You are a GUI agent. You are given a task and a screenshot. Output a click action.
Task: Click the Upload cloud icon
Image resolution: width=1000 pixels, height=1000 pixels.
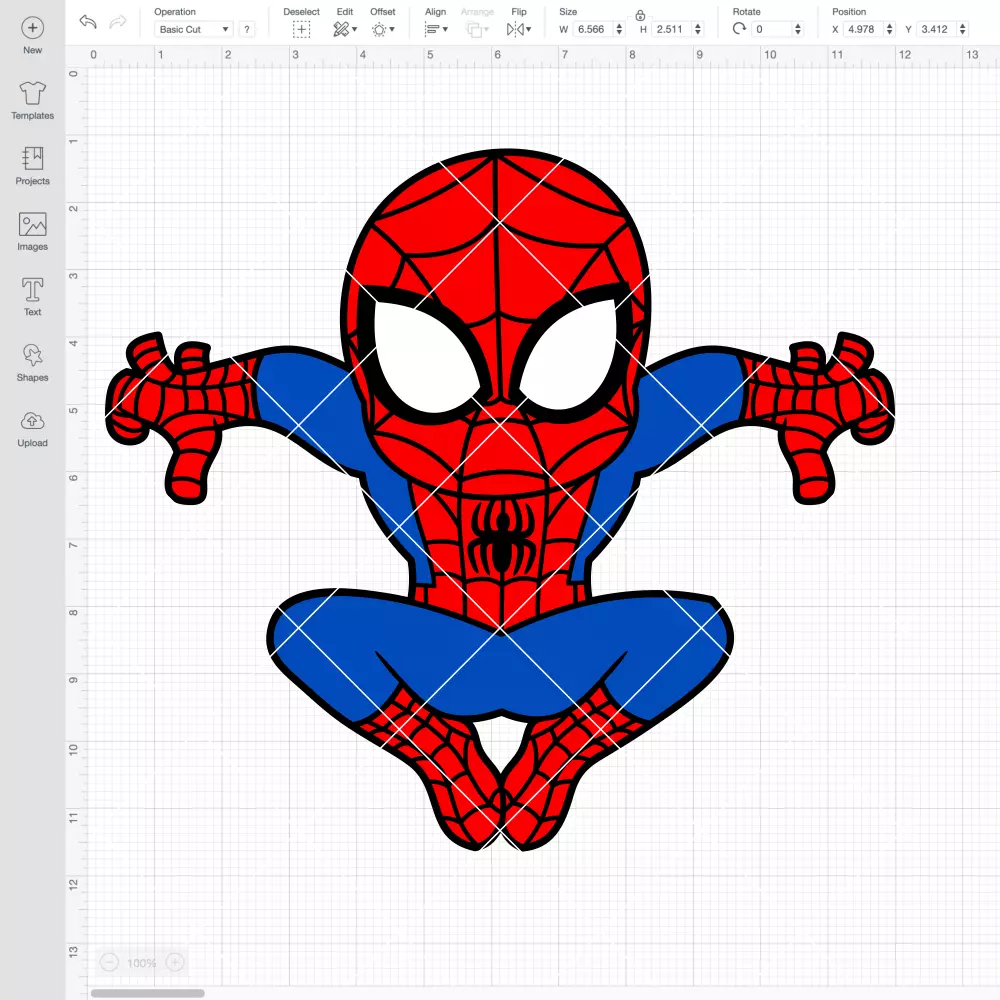coord(33,422)
